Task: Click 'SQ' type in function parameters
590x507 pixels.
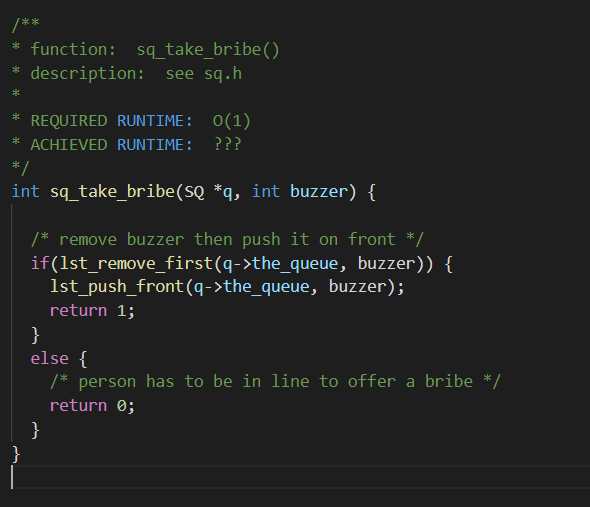Action: click(194, 192)
